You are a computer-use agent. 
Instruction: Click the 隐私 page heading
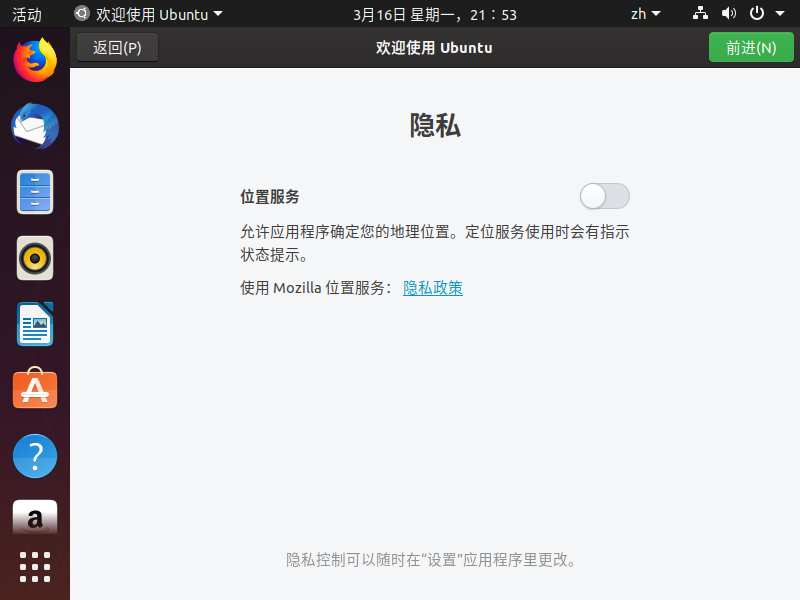click(x=435, y=125)
